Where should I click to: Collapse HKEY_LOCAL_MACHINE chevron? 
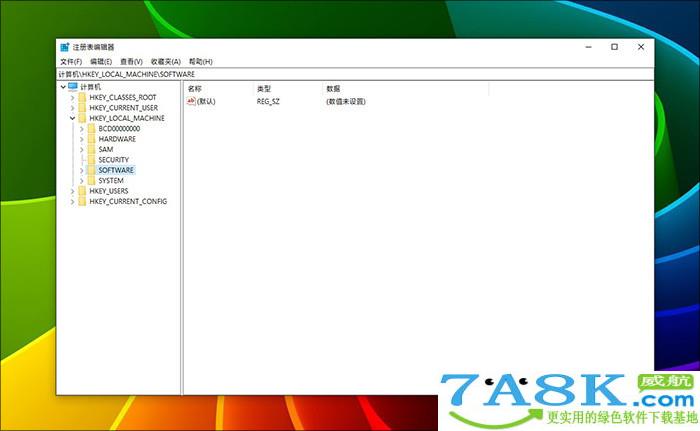pos(72,118)
